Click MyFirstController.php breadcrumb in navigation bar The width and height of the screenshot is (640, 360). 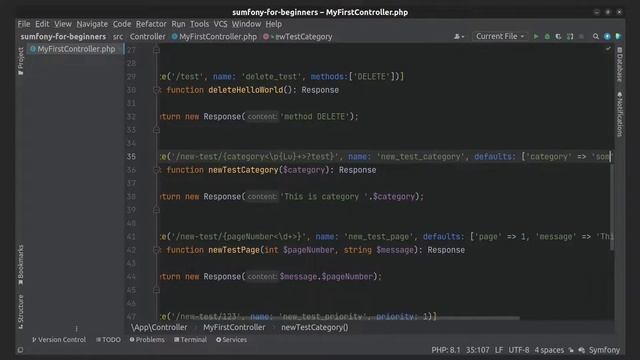click(x=214, y=37)
